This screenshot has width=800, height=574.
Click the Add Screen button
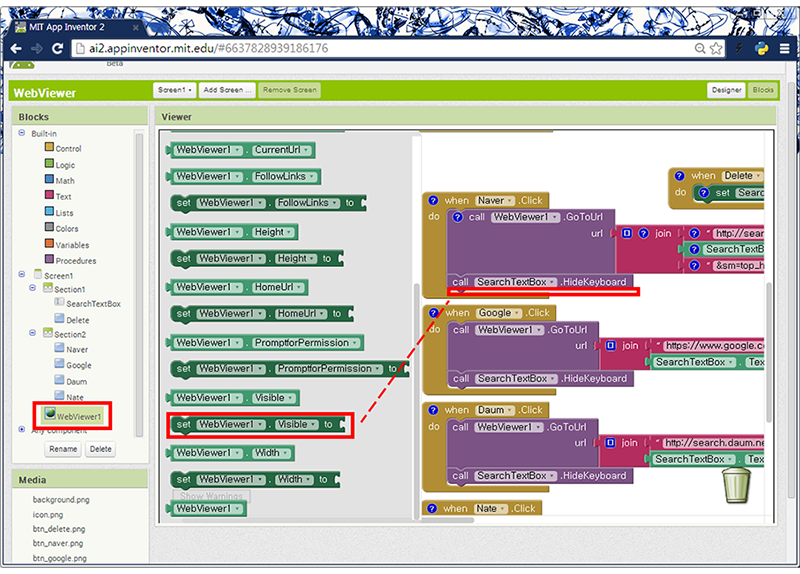coord(227,90)
